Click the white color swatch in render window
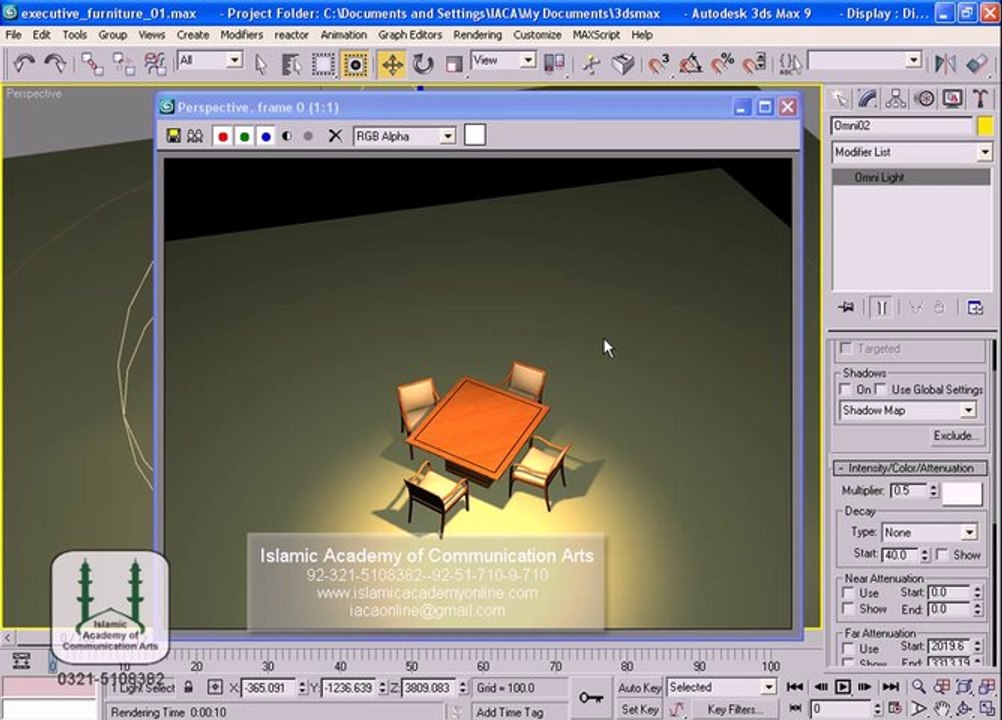The image size is (1002, 720). click(x=475, y=135)
